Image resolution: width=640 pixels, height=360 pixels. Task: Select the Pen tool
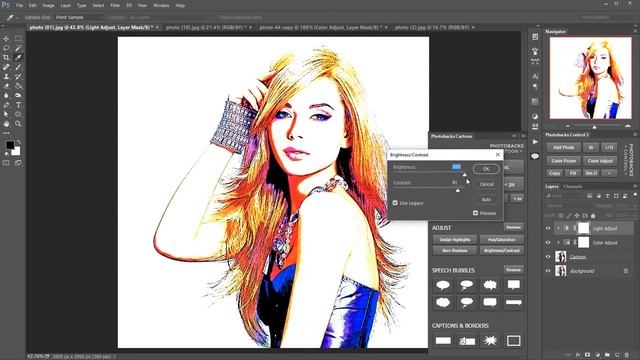tap(6, 105)
